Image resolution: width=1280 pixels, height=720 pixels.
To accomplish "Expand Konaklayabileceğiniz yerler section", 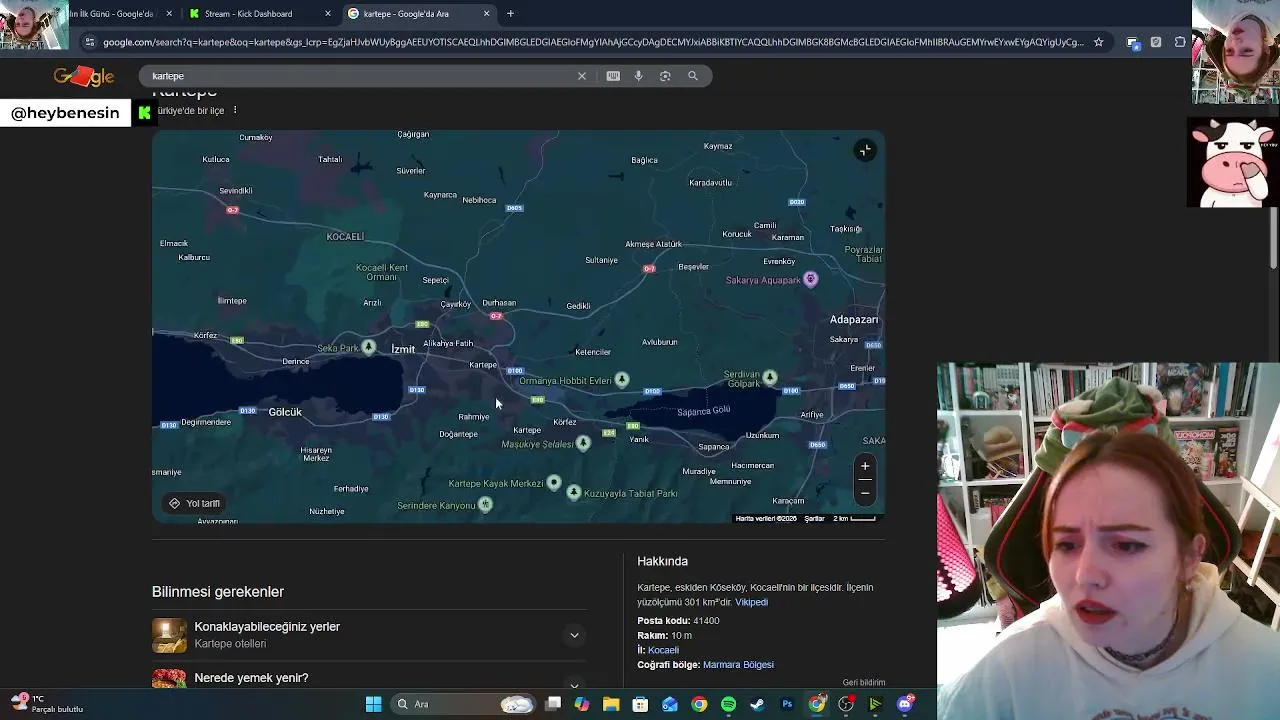I will (x=574, y=635).
